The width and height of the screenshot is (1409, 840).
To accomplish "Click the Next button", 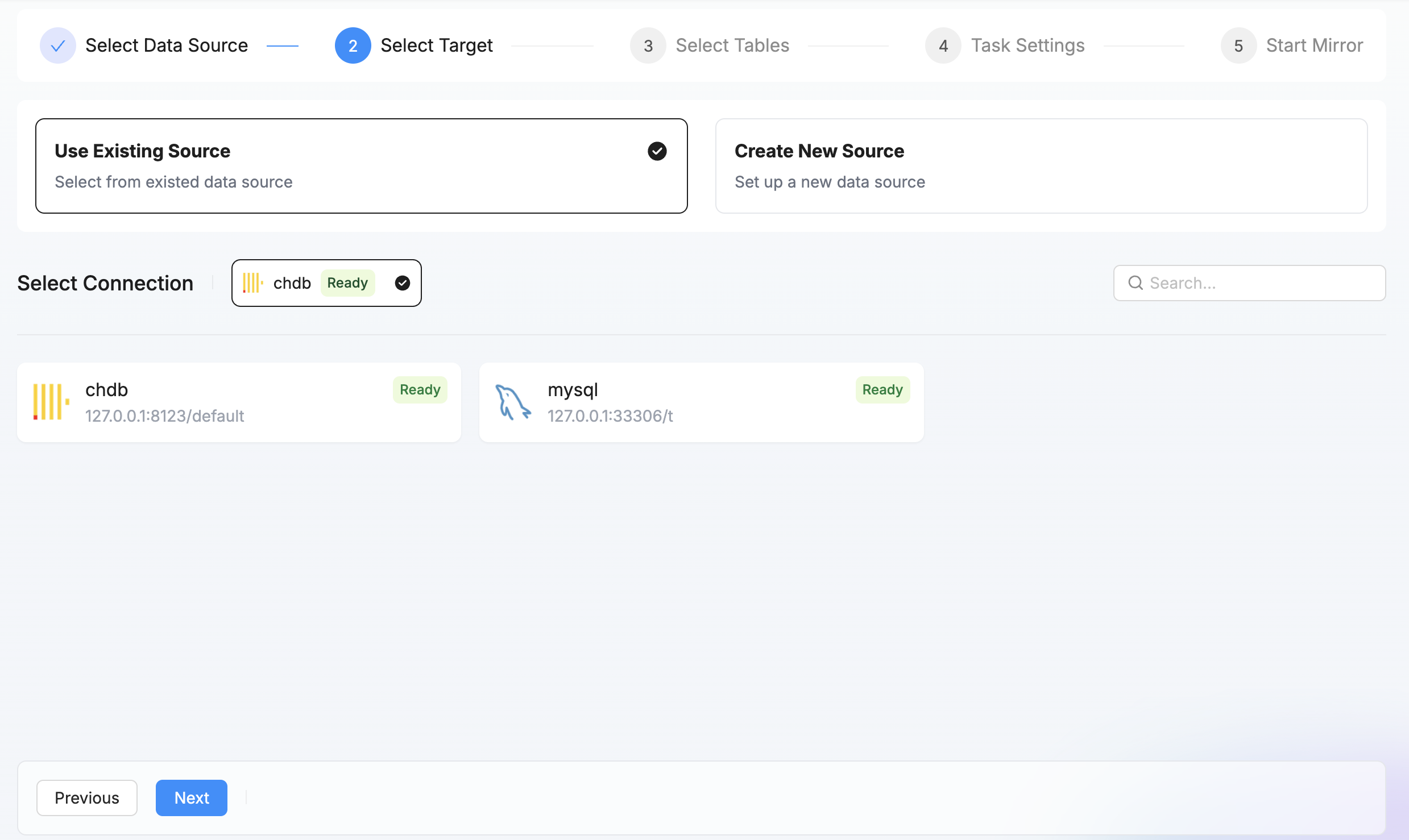I will tap(192, 798).
